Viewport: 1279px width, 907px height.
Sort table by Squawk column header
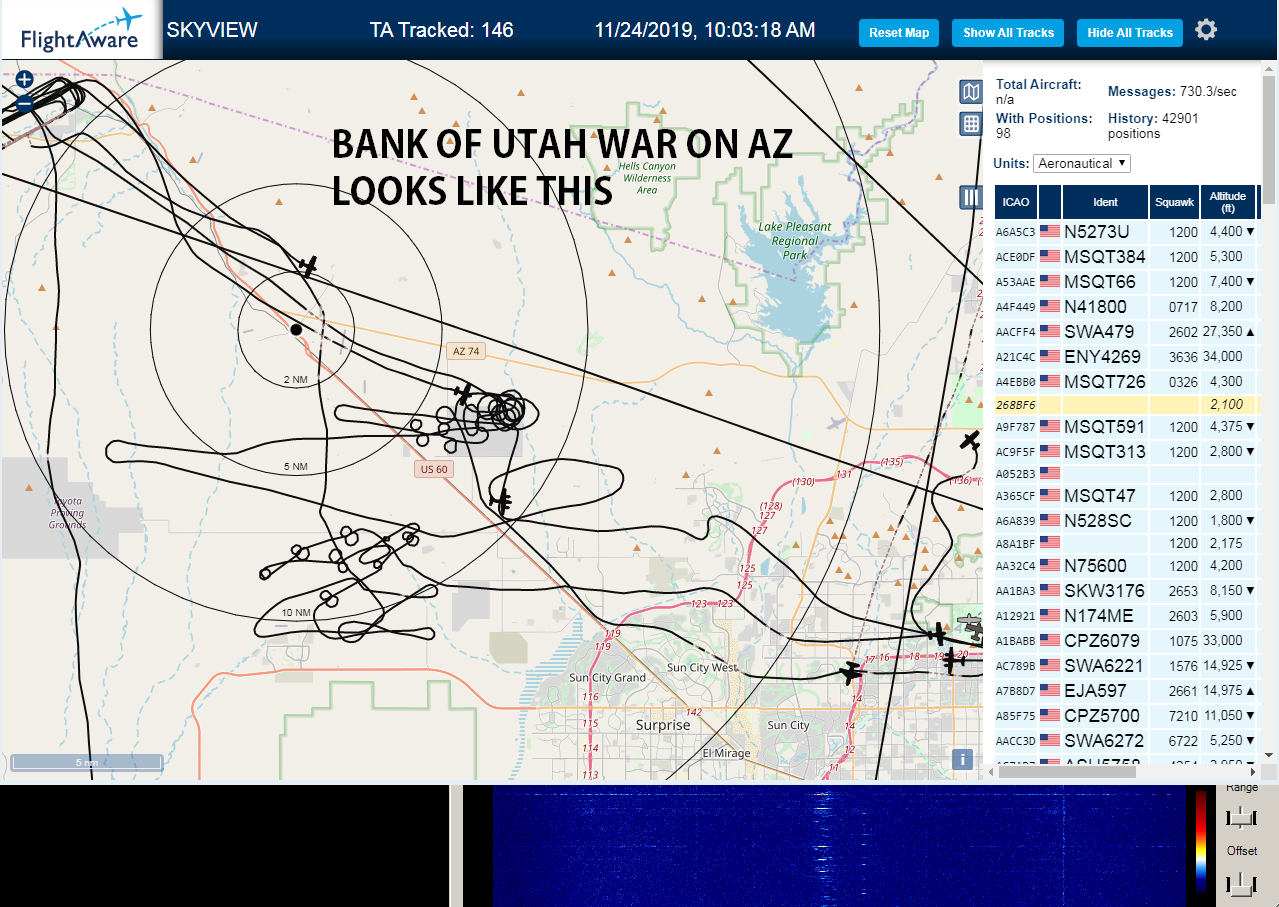click(x=1174, y=202)
